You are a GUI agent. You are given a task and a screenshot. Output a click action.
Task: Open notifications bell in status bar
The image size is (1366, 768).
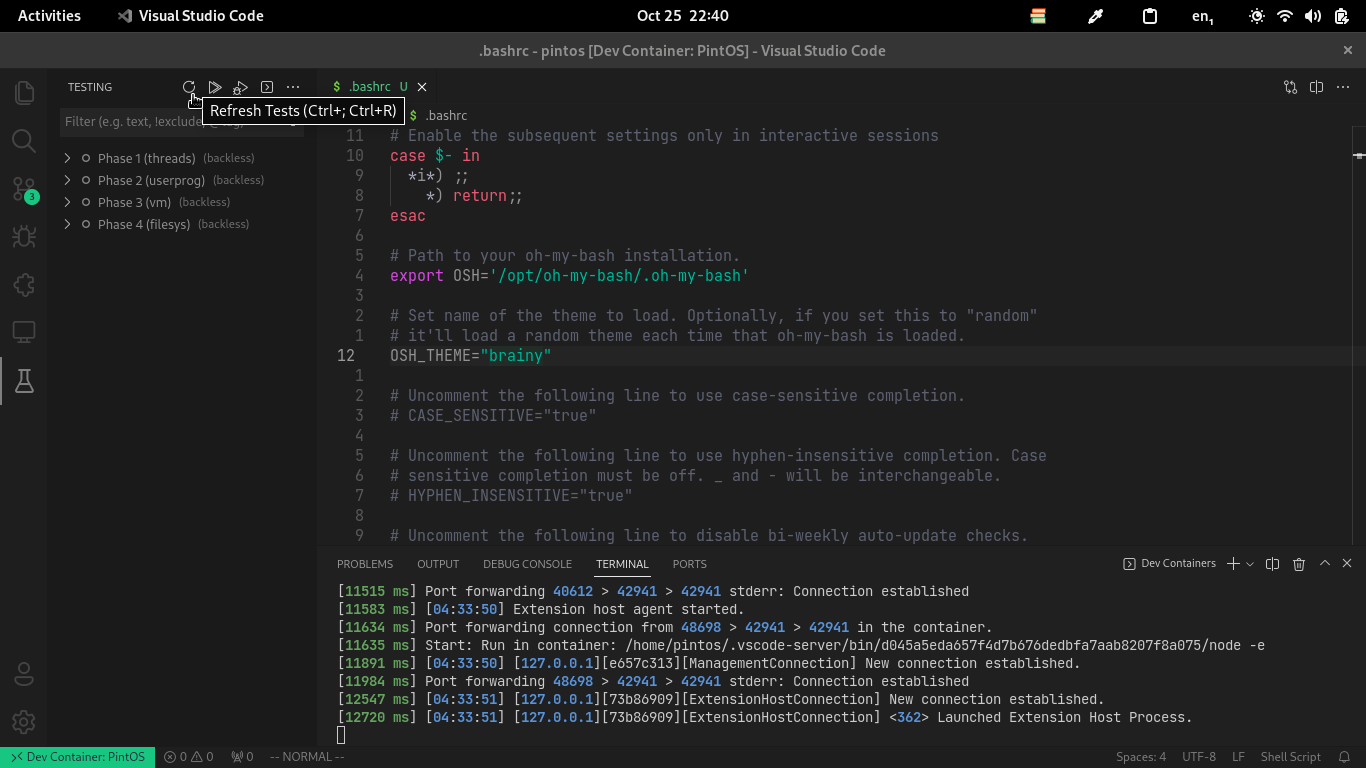pyautogui.click(x=1344, y=757)
